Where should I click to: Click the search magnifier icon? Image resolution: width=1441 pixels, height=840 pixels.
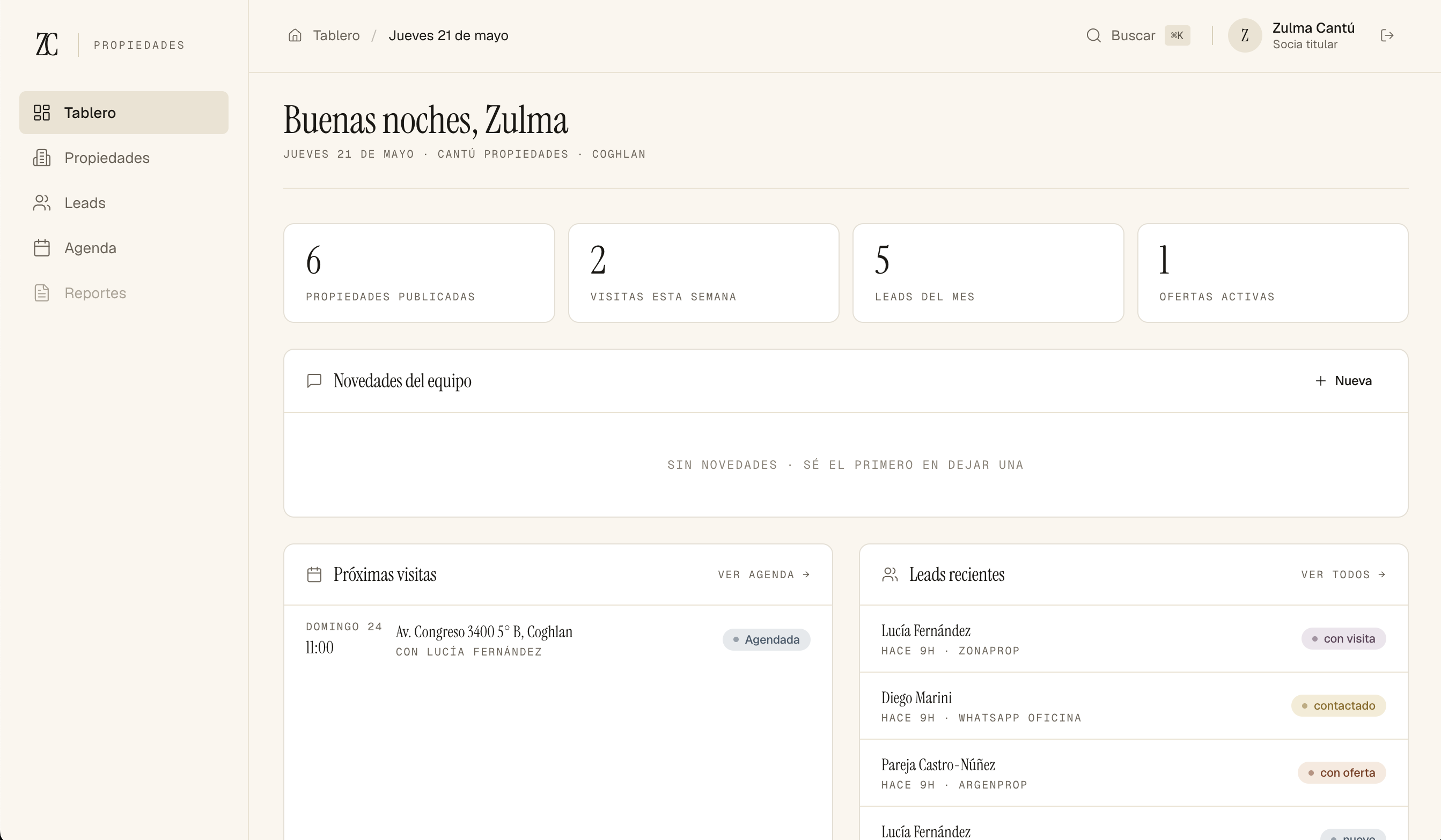click(x=1093, y=35)
